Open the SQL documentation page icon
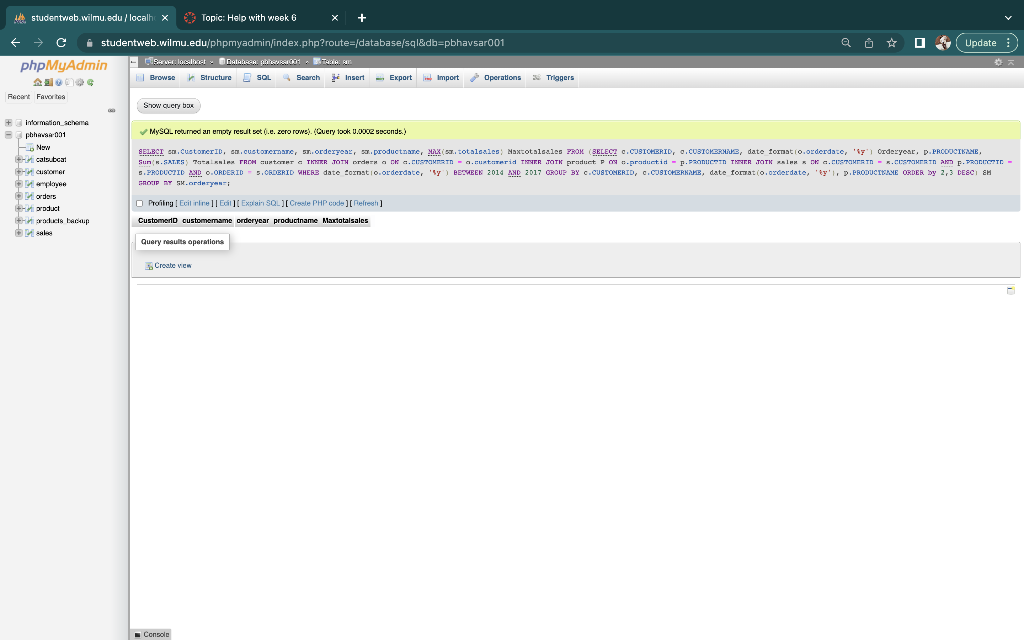 [x=69, y=82]
